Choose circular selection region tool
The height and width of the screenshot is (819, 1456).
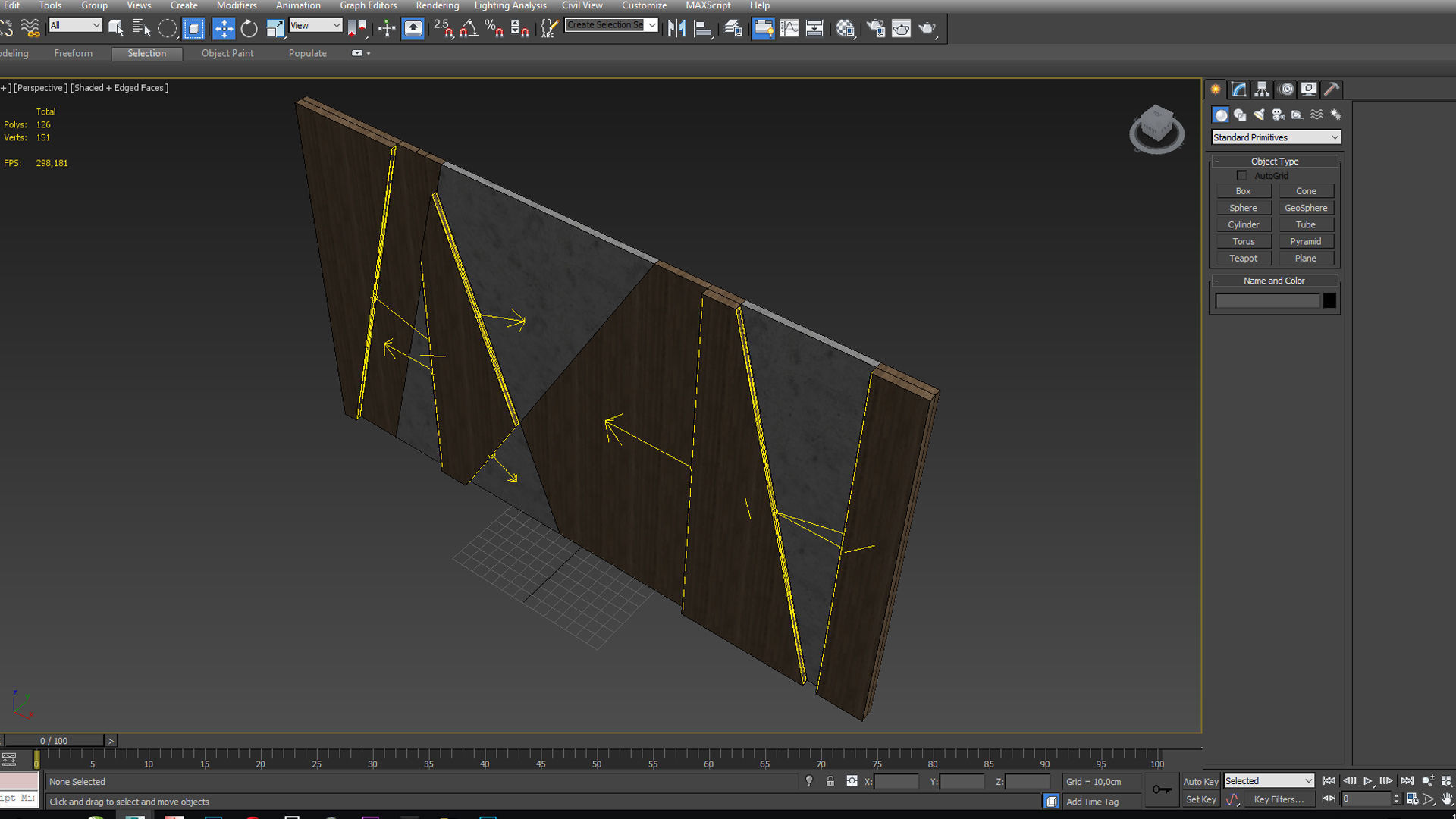coord(168,29)
